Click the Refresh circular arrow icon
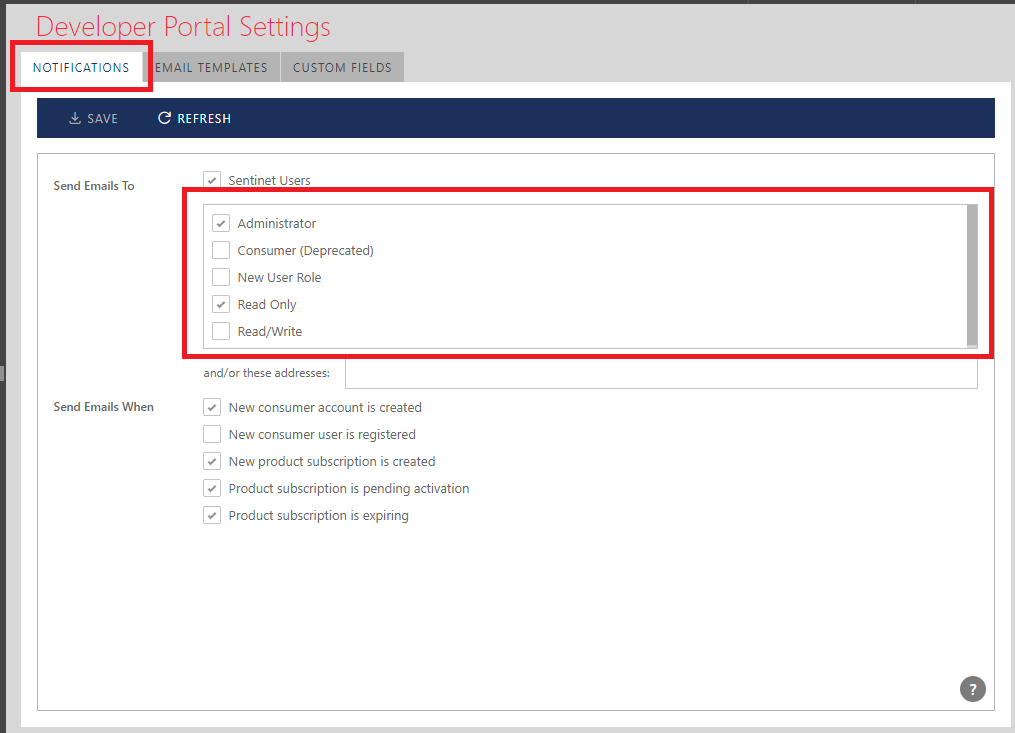1015x733 pixels. click(165, 119)
